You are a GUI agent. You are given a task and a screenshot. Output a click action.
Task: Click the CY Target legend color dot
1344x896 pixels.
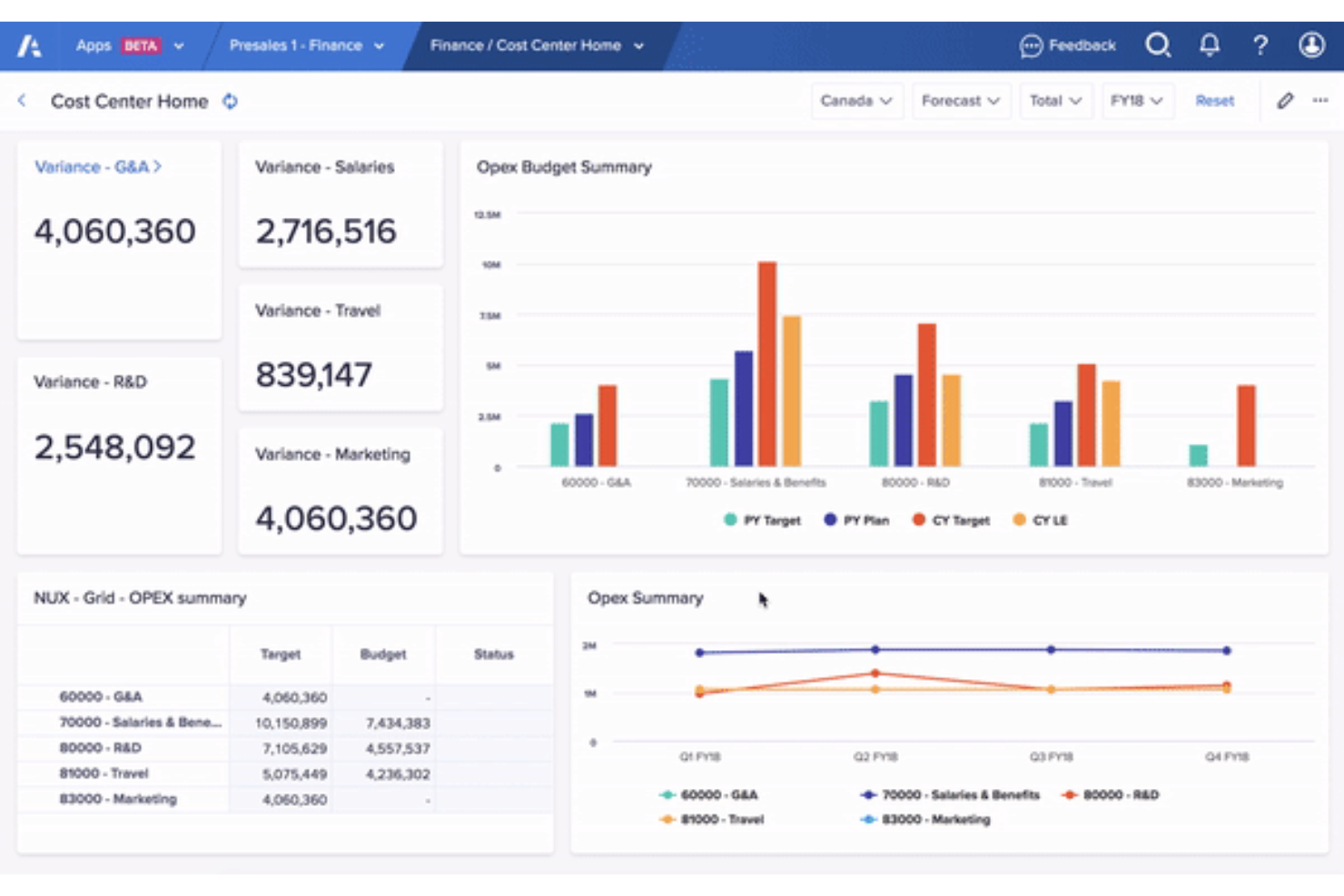919,519
